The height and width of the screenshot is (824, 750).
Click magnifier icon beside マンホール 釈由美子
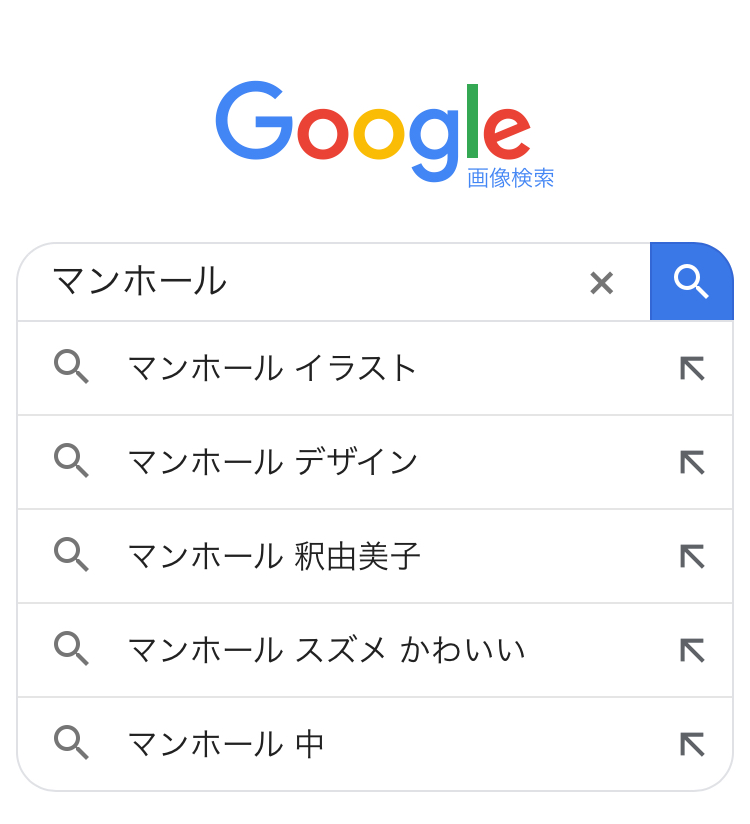[x=71, y=556]
